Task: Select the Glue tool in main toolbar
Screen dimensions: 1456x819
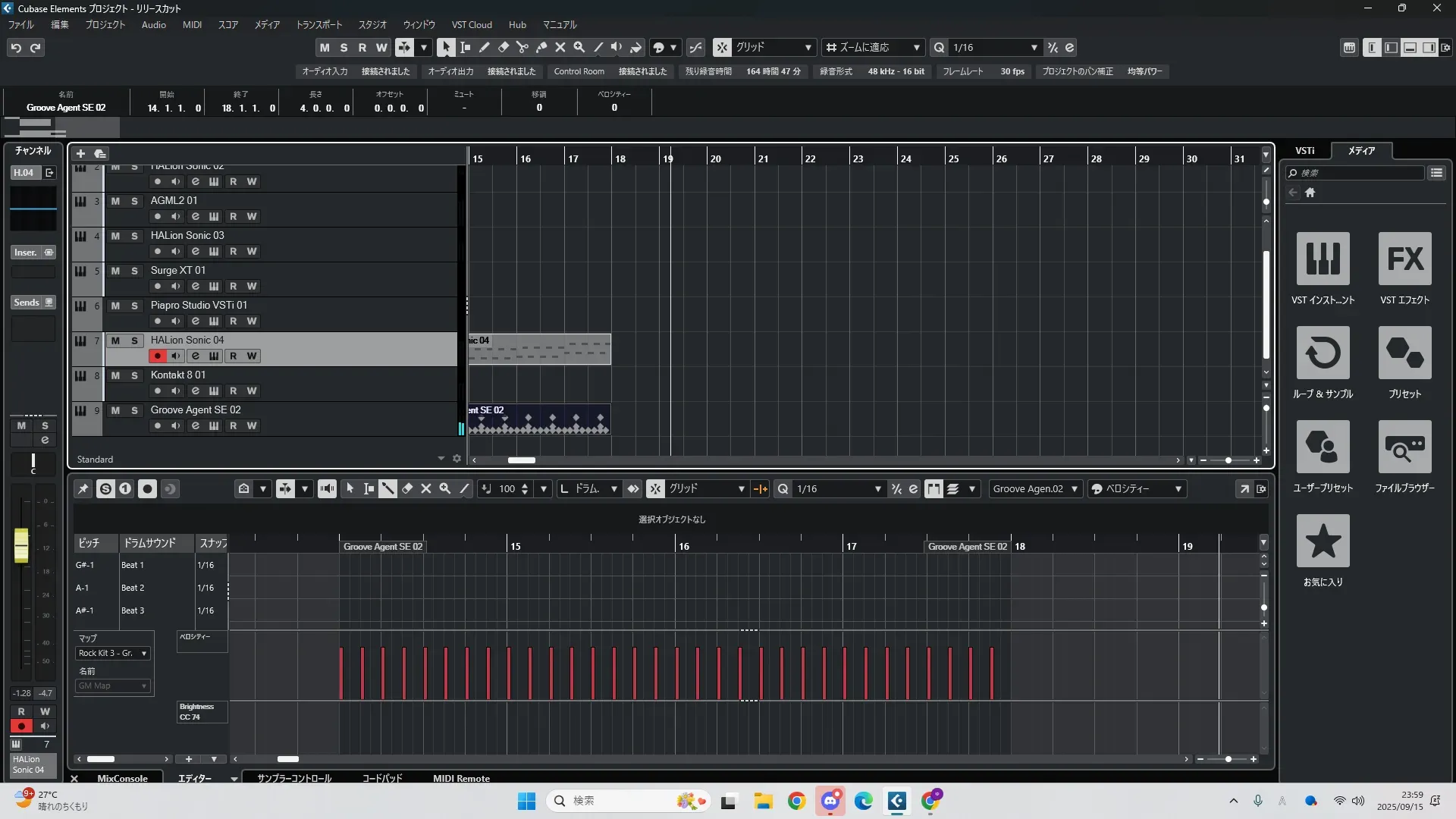Action: (x=541, y=47)
